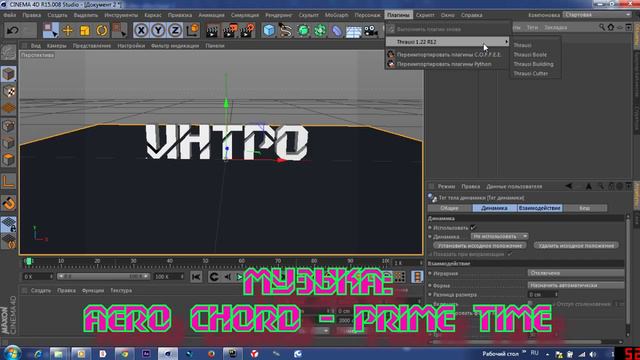Go to timeline start button
Viewport: 640px width, 360px height.
[x=196, y=277]
